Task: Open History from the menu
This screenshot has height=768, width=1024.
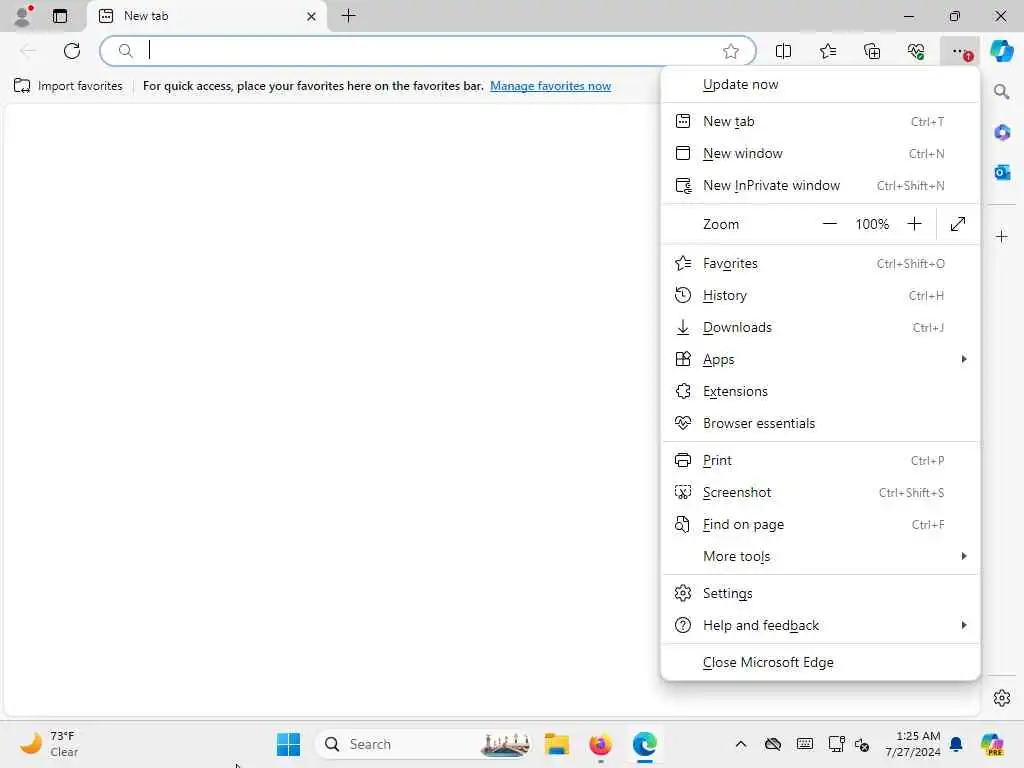Action: pos(820,296)
